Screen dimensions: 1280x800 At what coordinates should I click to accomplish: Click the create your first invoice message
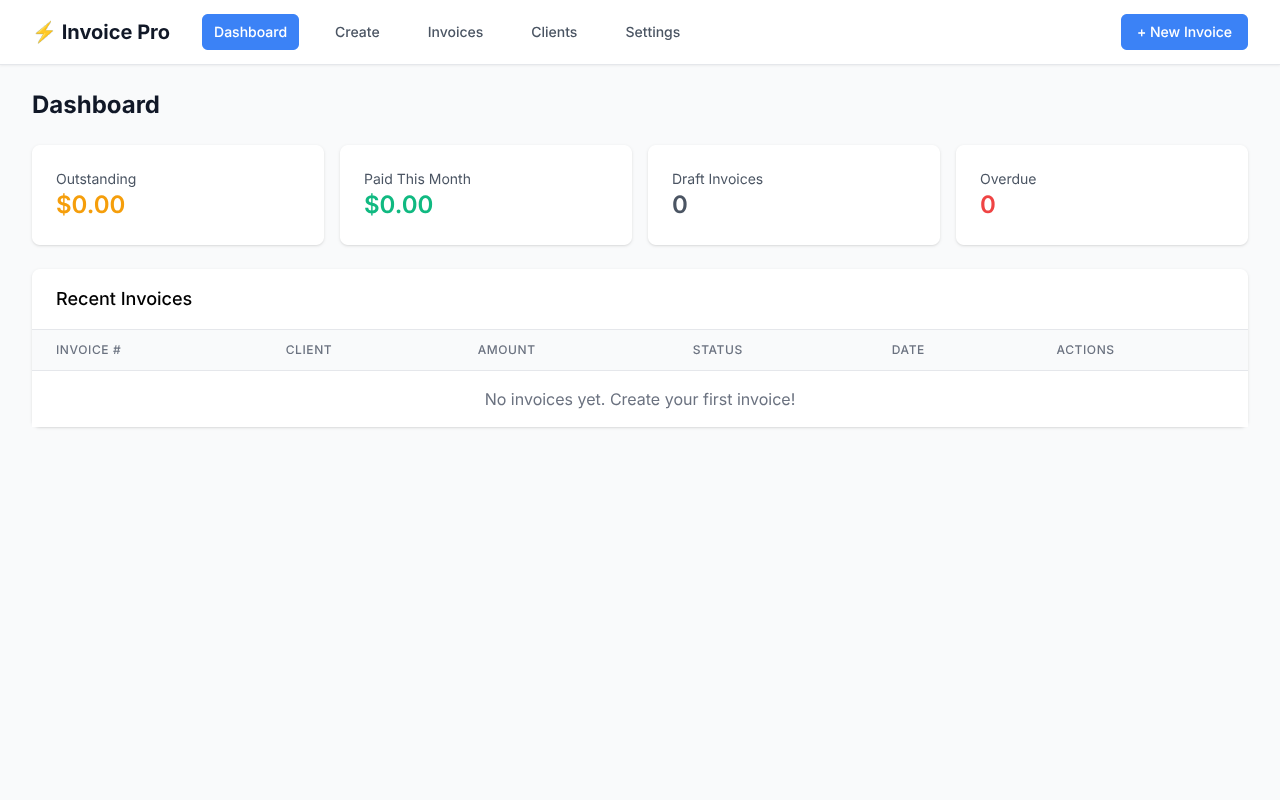tap(640, 399)
